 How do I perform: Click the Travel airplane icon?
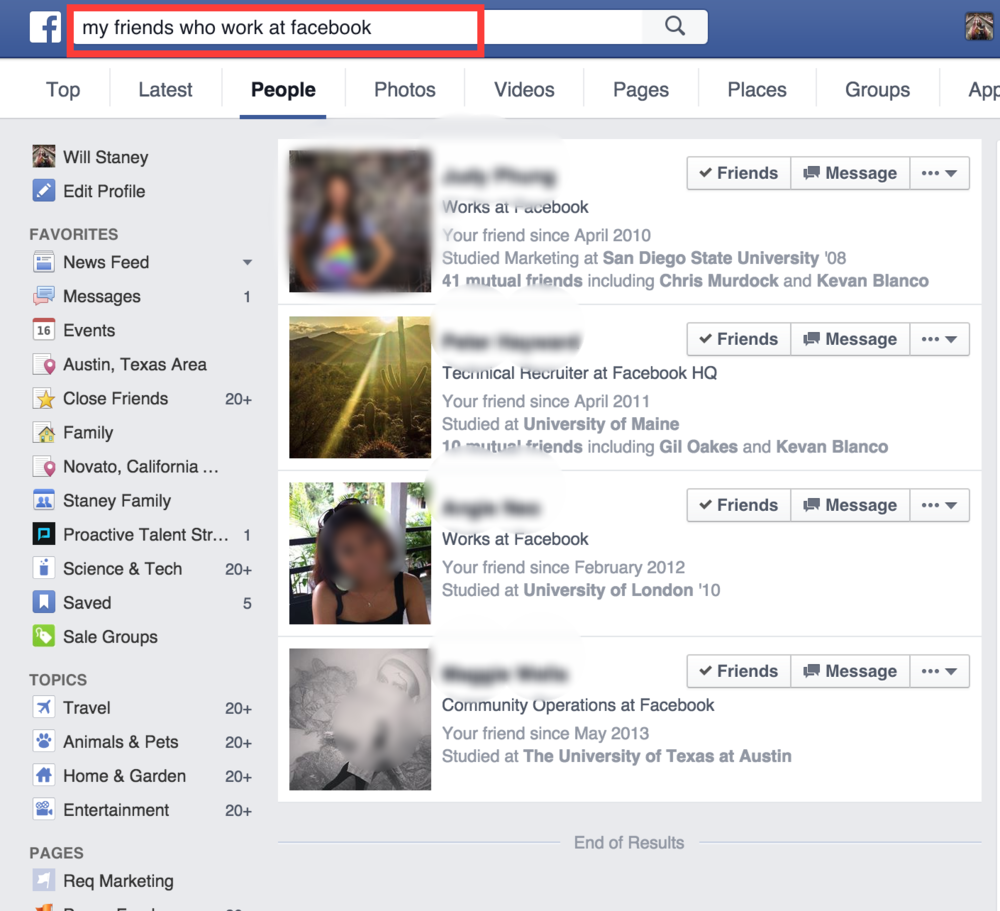[x=44, y=707]
